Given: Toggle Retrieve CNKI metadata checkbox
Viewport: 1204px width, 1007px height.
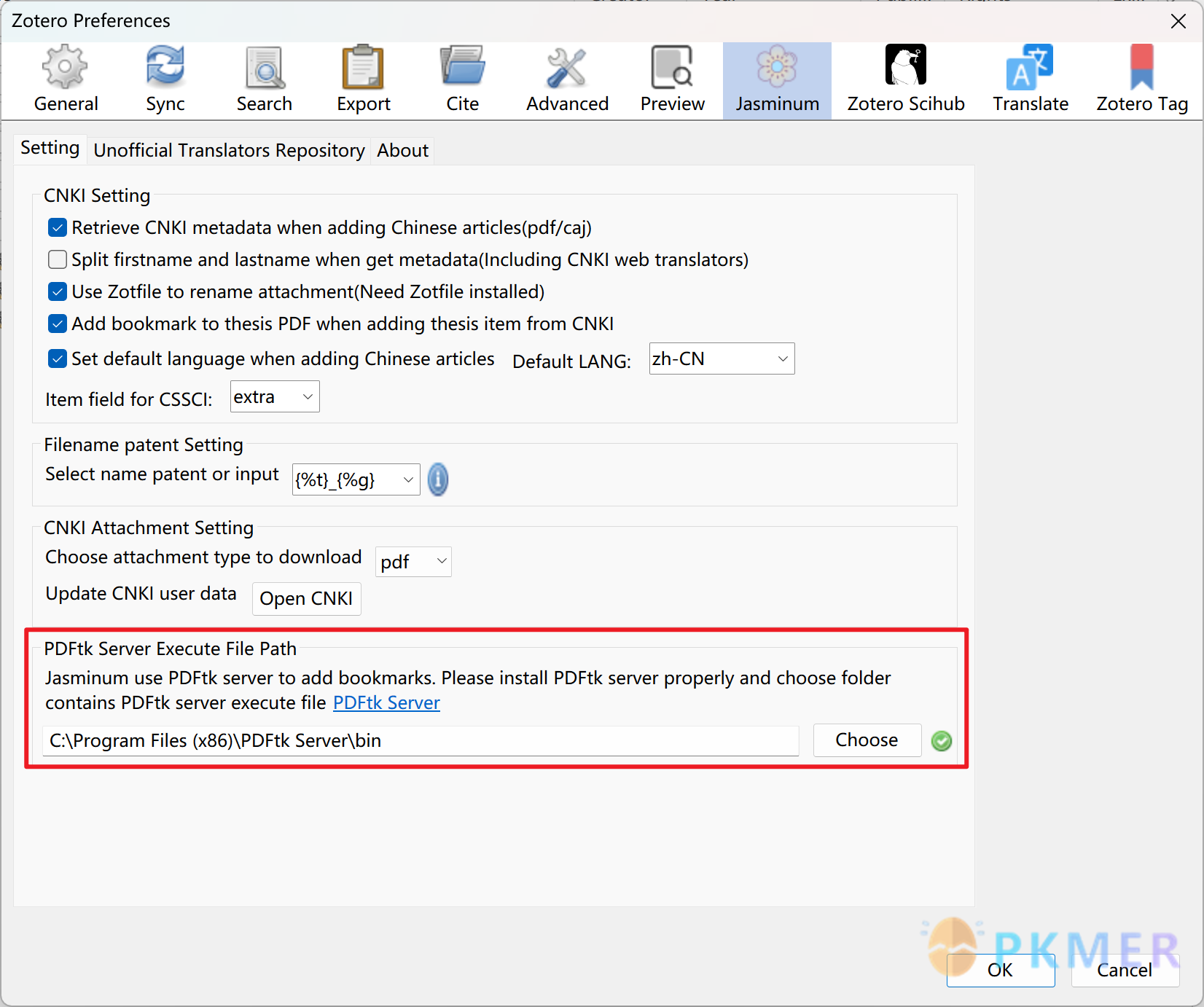Looking at the screenshot, I should pyautogui.click(x=58, y=228).
